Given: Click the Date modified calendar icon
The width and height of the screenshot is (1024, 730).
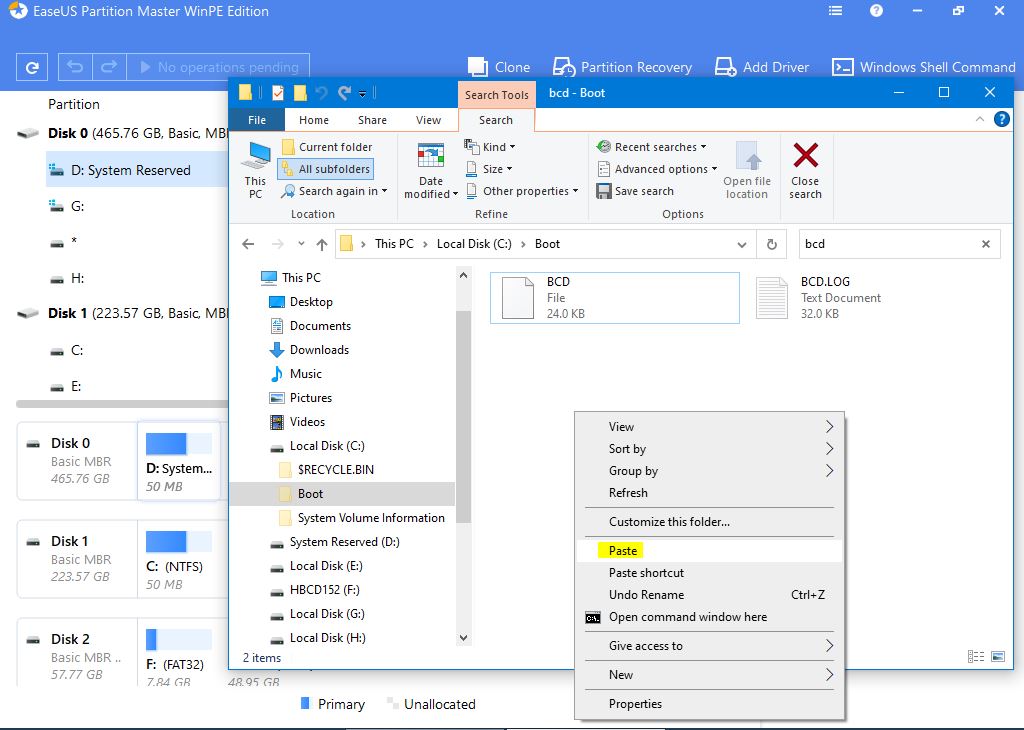Looking at the screenshot, I should click(431, 156).
